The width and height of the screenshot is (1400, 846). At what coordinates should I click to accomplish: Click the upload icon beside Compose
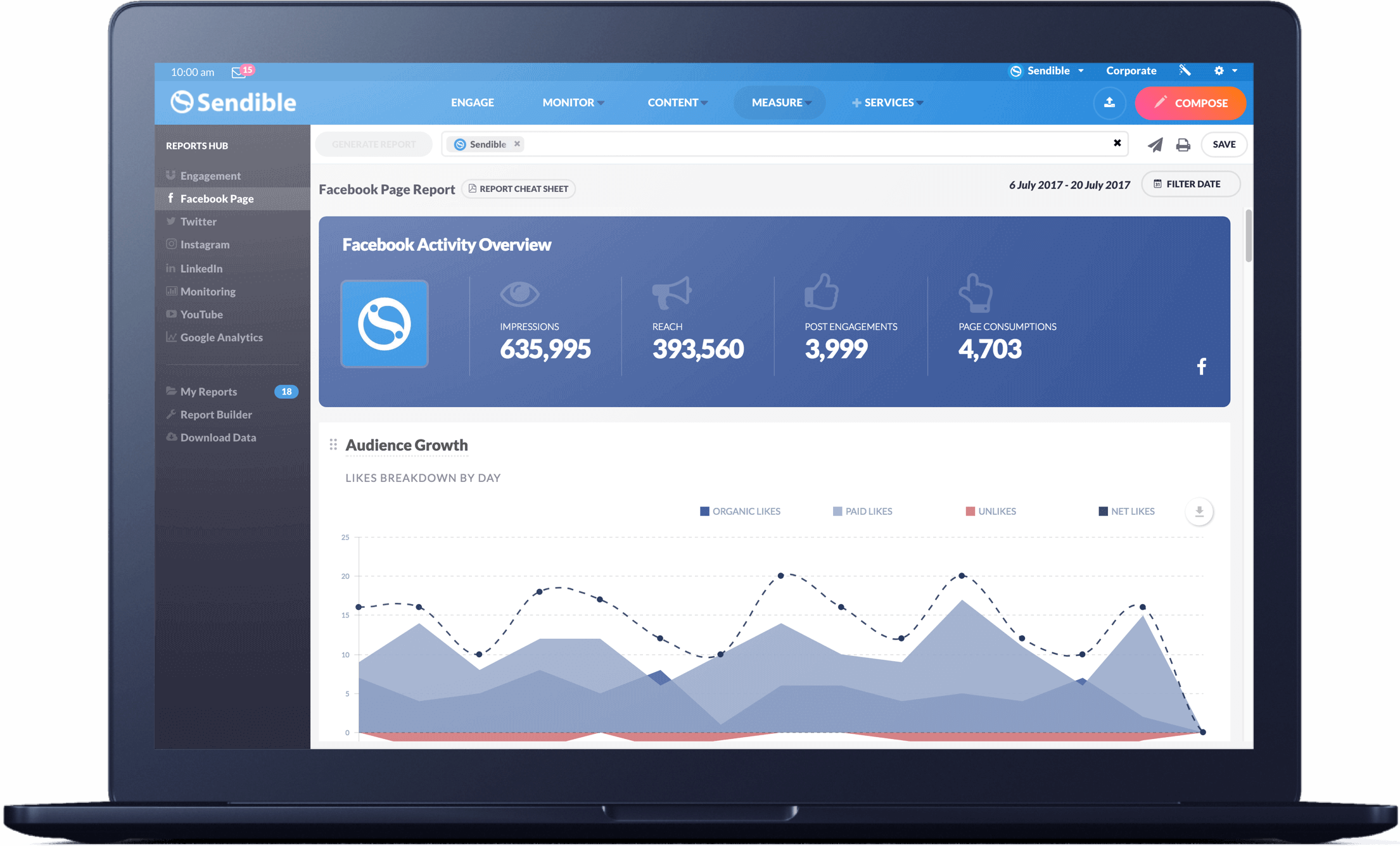coord(1109,103)
